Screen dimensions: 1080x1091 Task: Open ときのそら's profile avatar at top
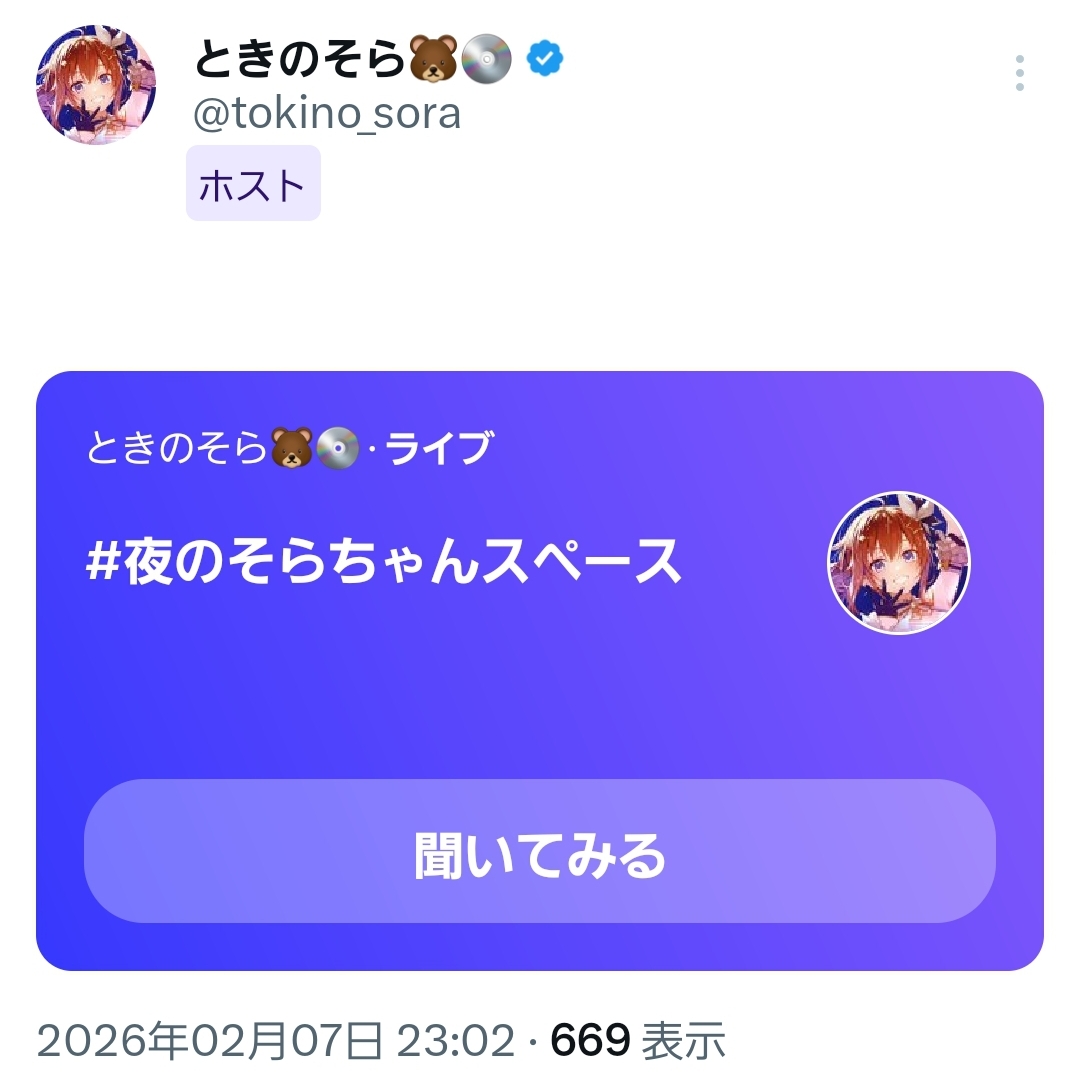(96, 84)
